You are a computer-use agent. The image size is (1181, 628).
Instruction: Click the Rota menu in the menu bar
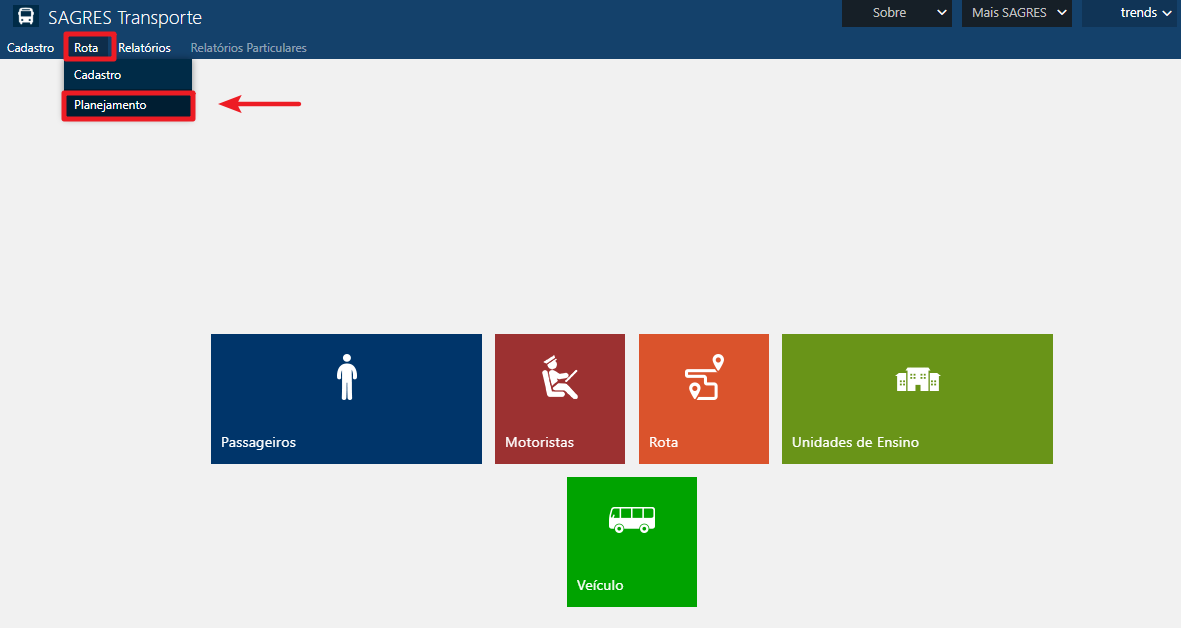click(x=86, y=48)
